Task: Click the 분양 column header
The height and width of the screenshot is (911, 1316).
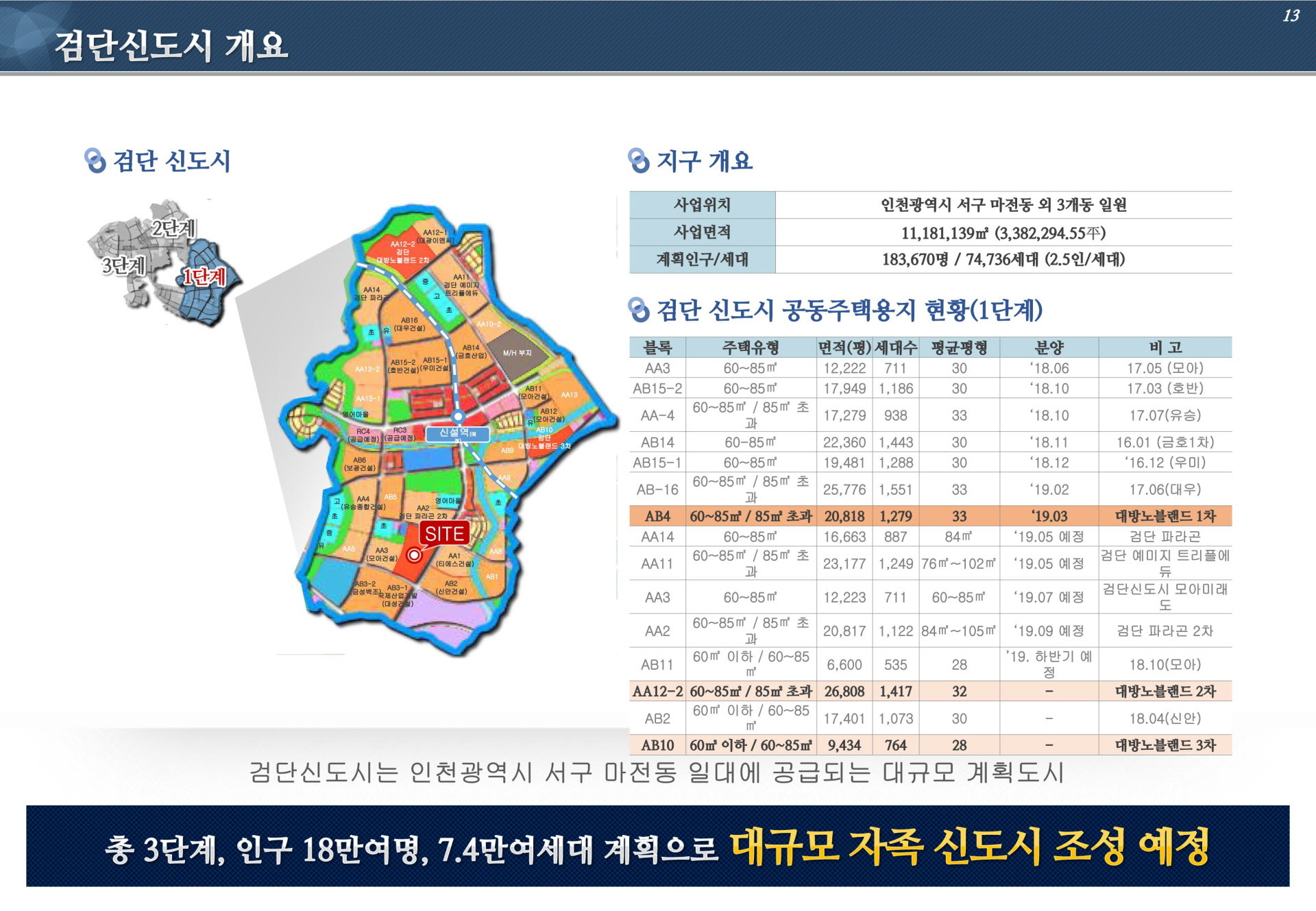Action: tap(1049, 348)
